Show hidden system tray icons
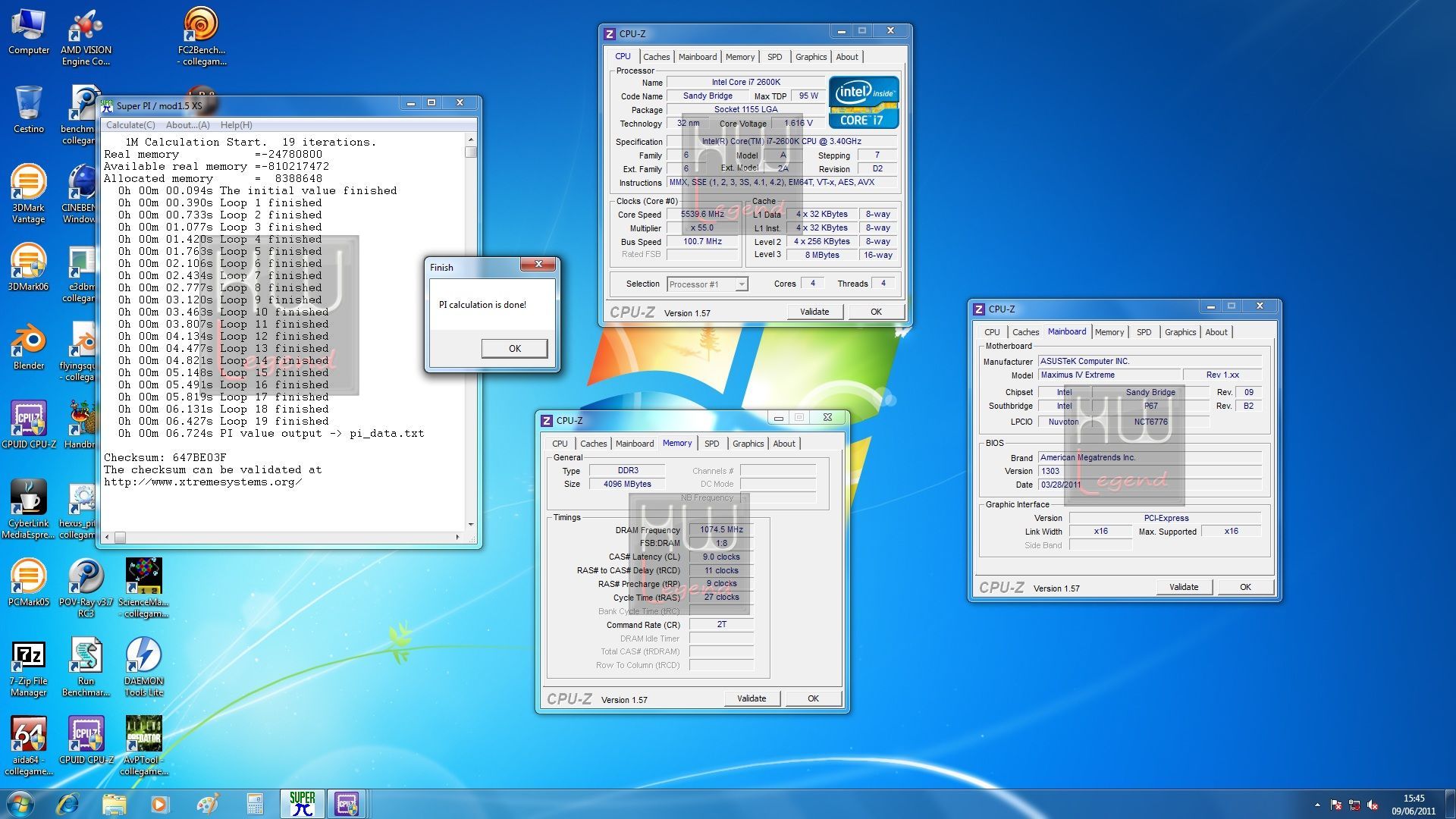The height and width of the screenshot is (819, 1456). coord(1317,805)
